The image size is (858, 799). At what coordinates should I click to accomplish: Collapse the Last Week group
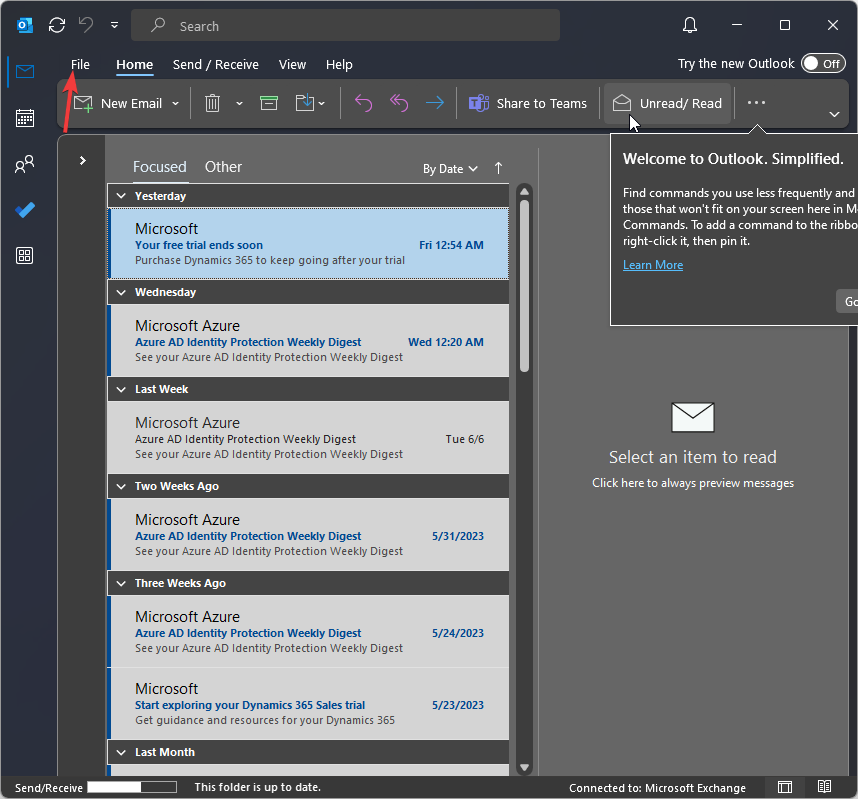[121, 389]
